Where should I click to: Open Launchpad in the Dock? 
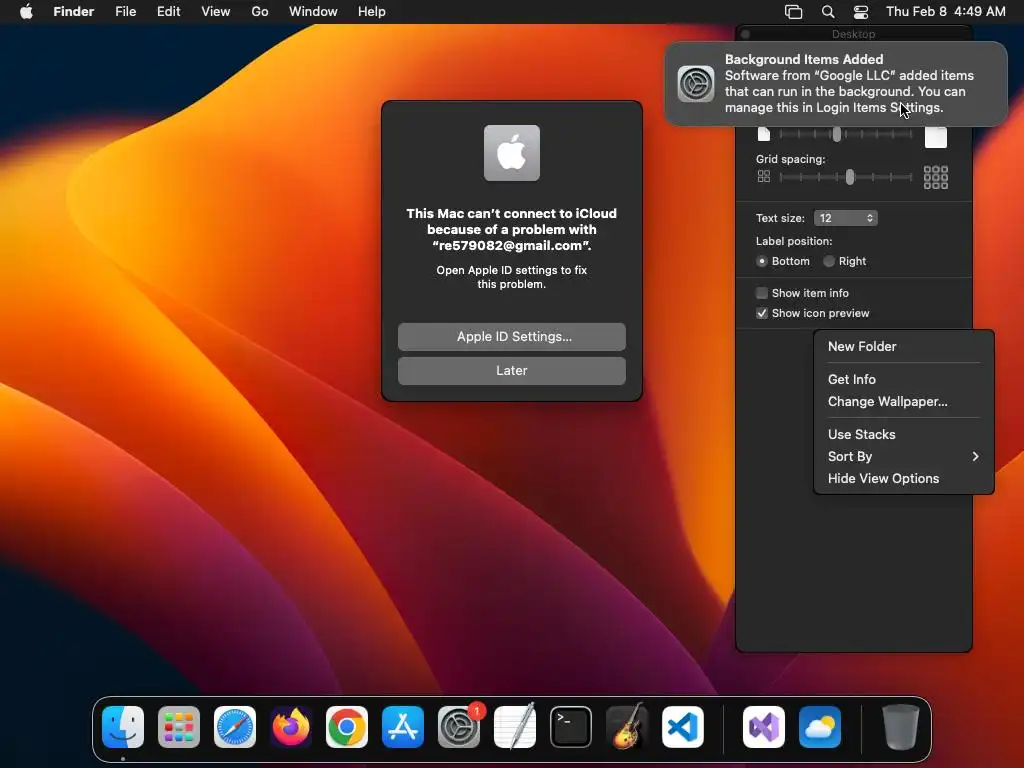179,727
